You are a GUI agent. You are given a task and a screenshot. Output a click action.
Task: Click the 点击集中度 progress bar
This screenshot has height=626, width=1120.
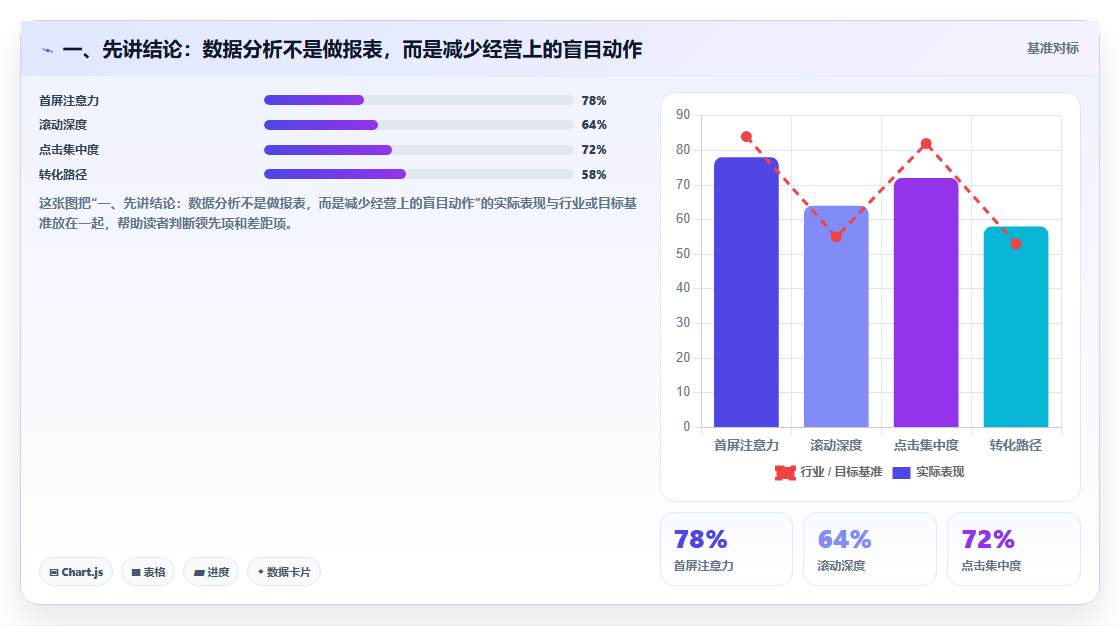point(419,150)
